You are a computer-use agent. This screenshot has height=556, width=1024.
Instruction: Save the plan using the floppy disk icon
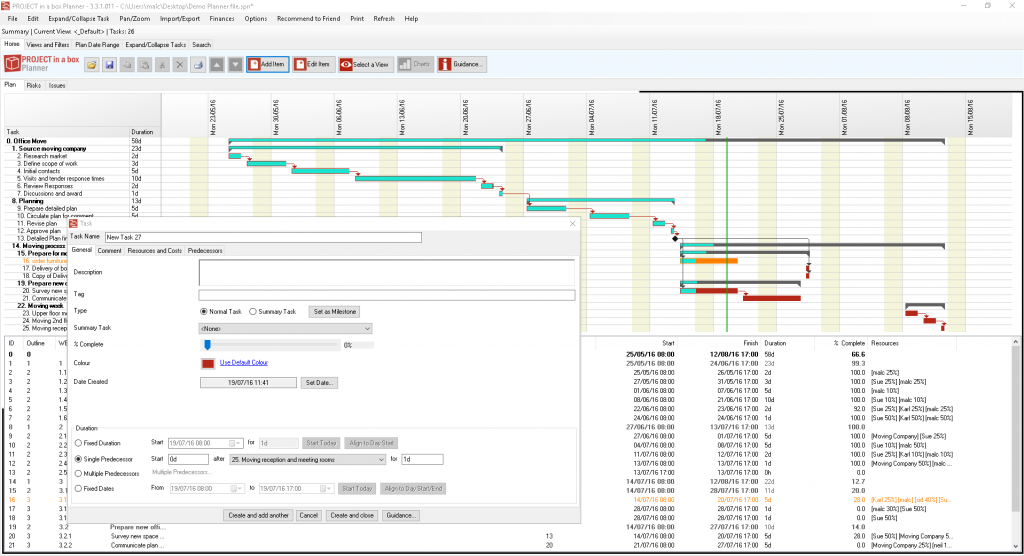click(x=109, y=65)
